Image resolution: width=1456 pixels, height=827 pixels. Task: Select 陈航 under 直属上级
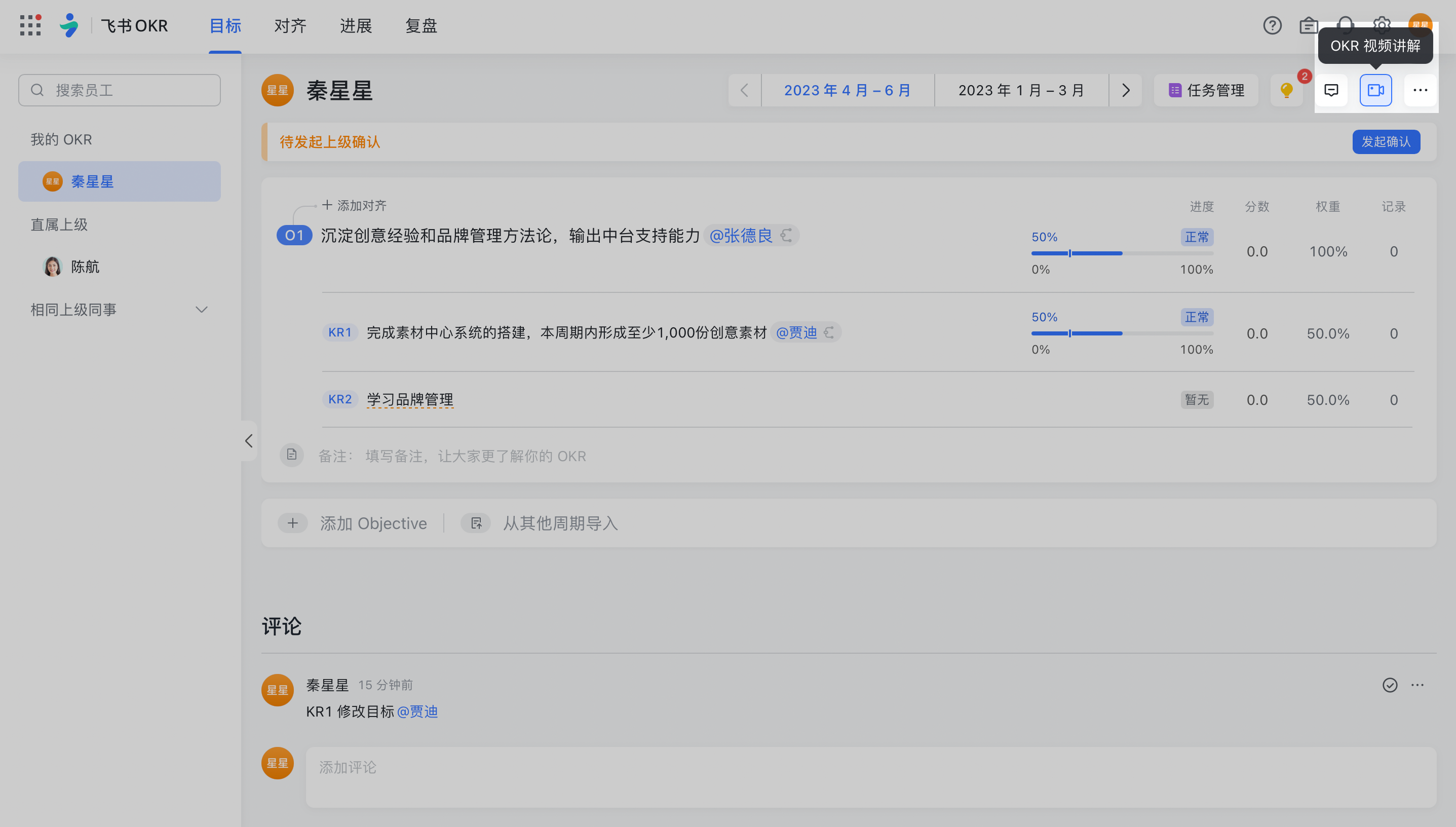(85, 267)
